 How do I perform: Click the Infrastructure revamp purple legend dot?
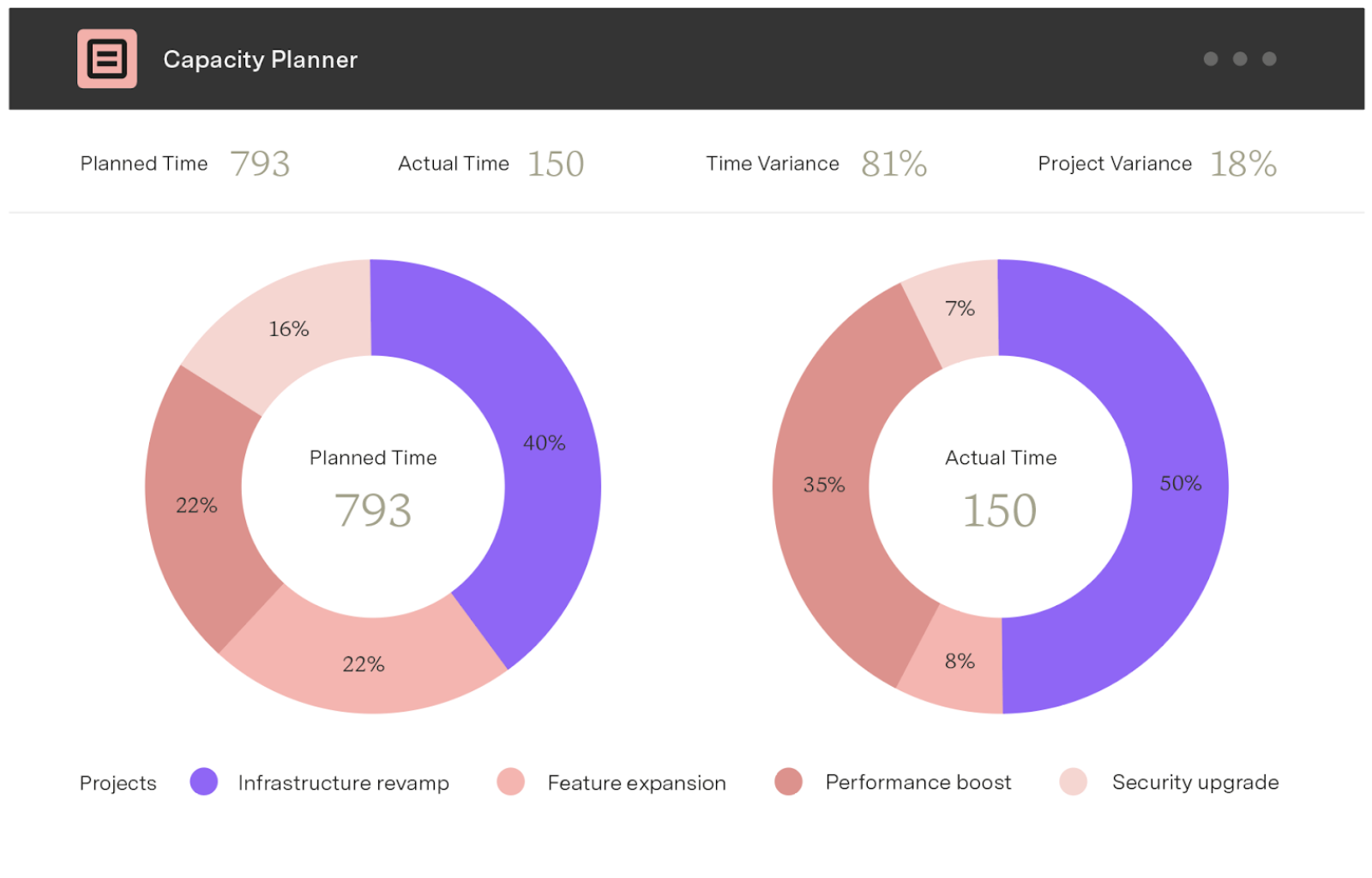[204, 782]
